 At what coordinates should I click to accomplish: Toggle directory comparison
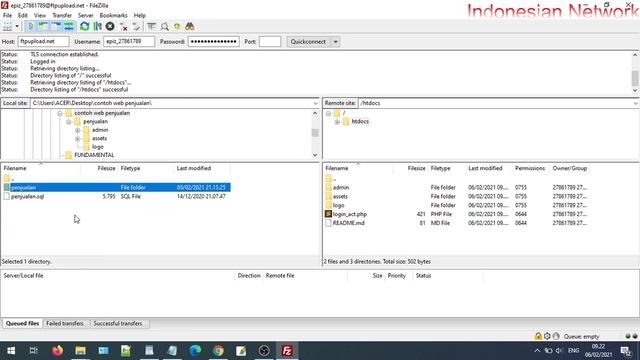tap(164, 27)
